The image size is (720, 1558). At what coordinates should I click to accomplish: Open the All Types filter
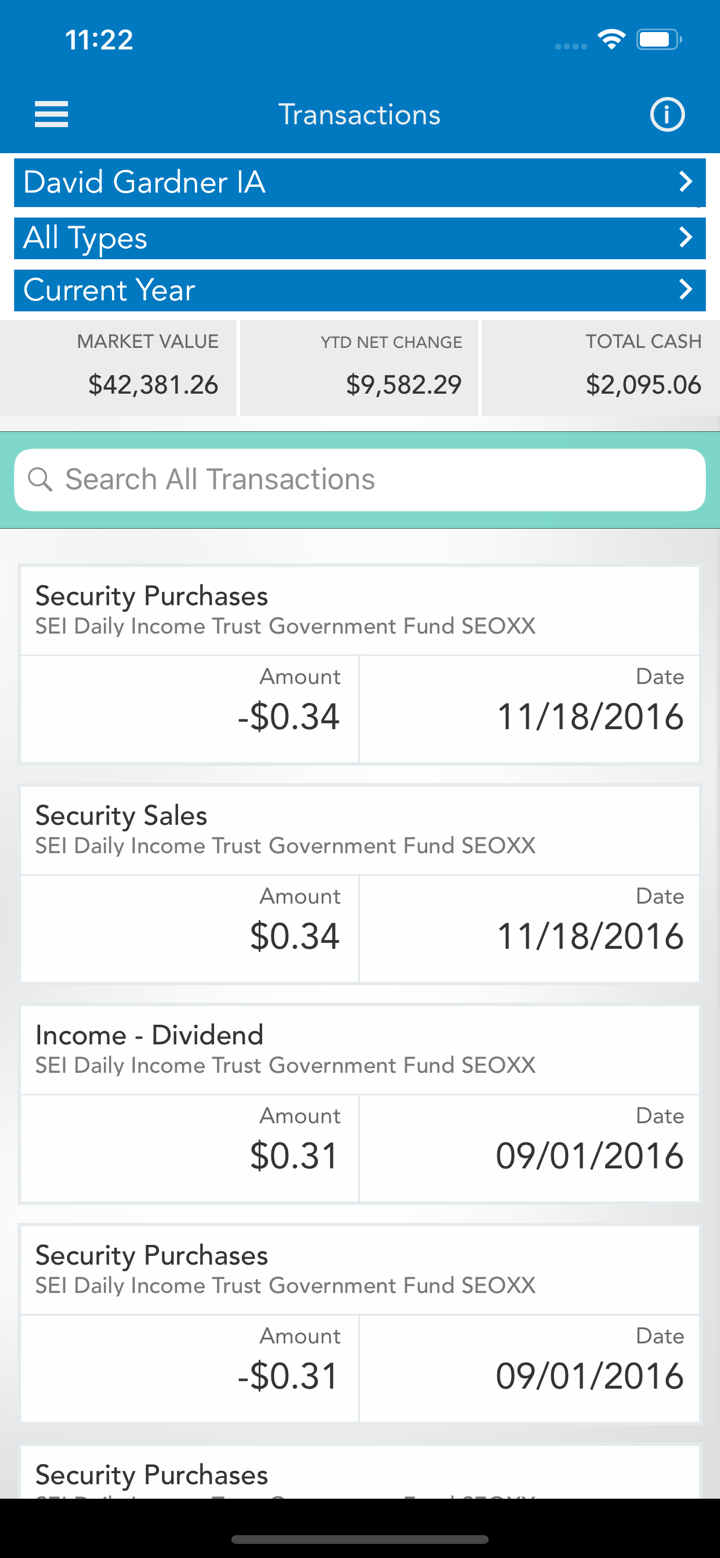[340, 238]
